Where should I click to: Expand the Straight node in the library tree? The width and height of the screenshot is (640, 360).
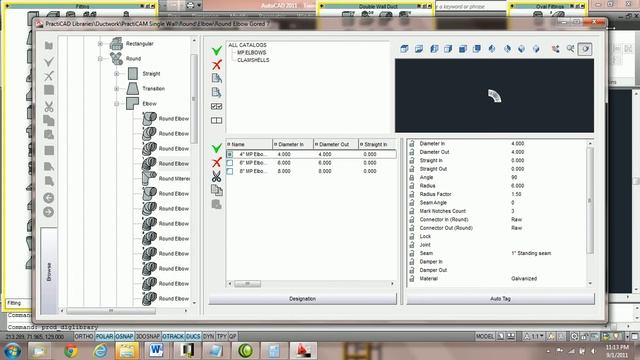click(x=117, y=73)
